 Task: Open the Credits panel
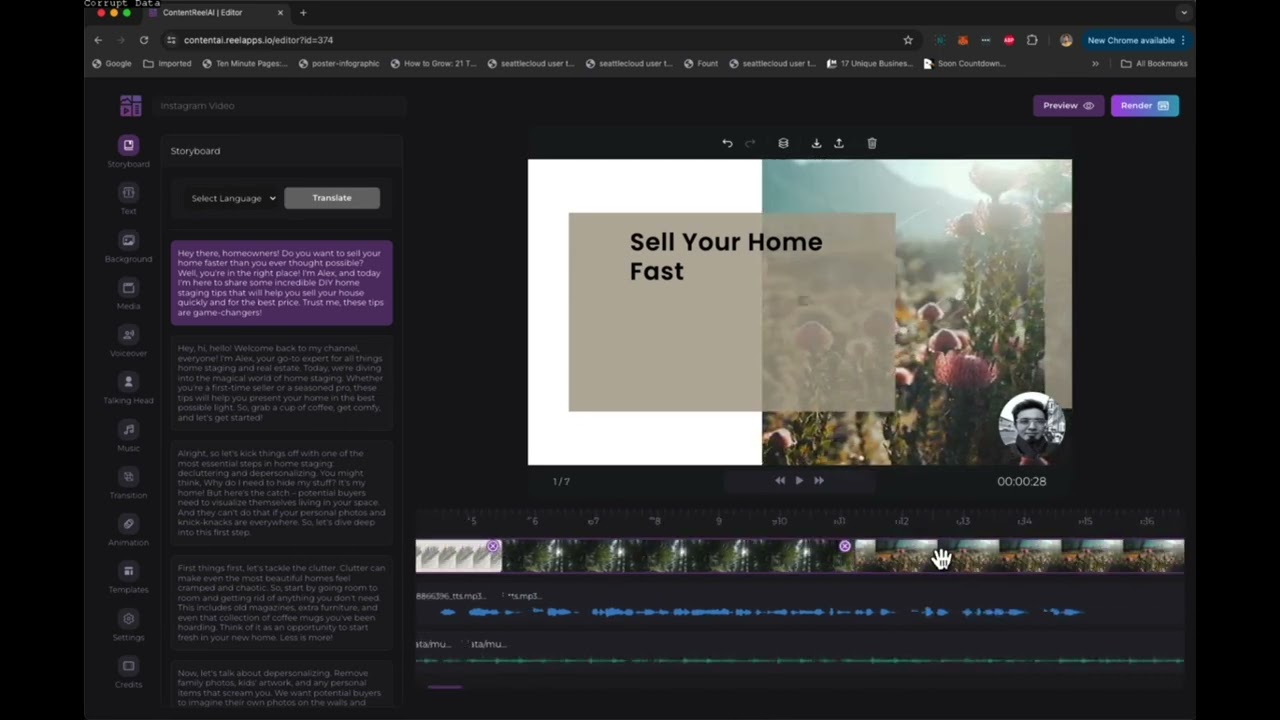[128, 673]
